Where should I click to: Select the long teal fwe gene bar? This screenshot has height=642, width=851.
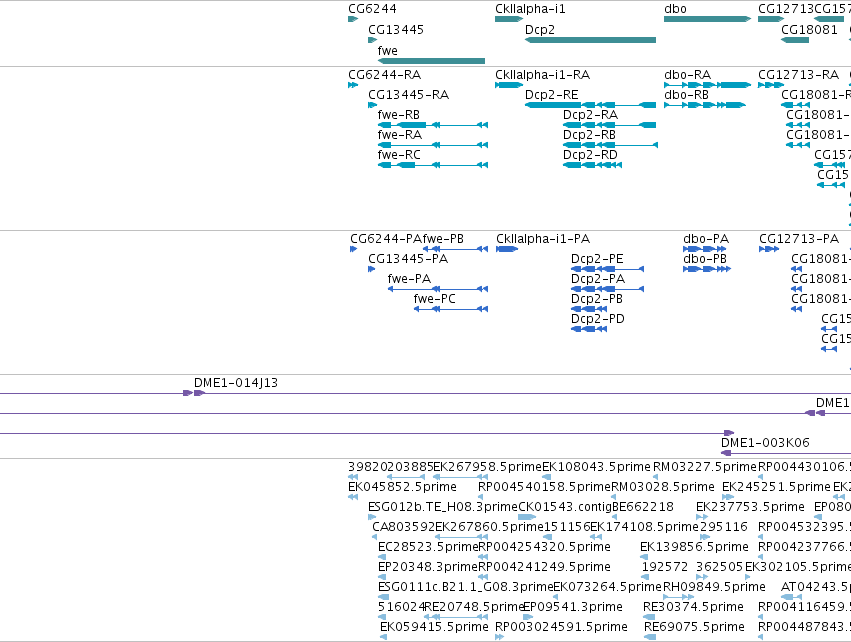pos(431,61)
